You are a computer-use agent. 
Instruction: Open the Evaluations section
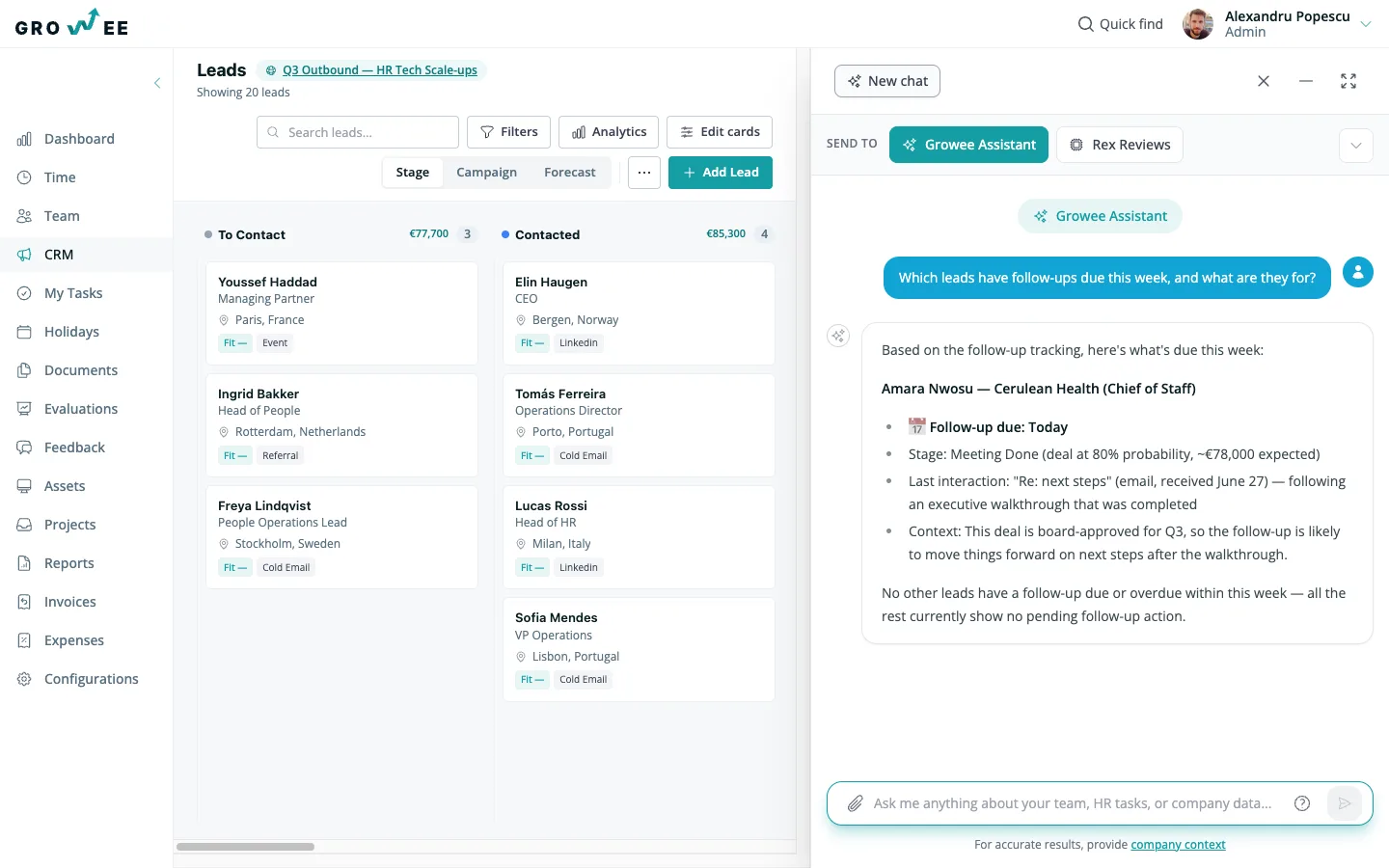[81, 409]
